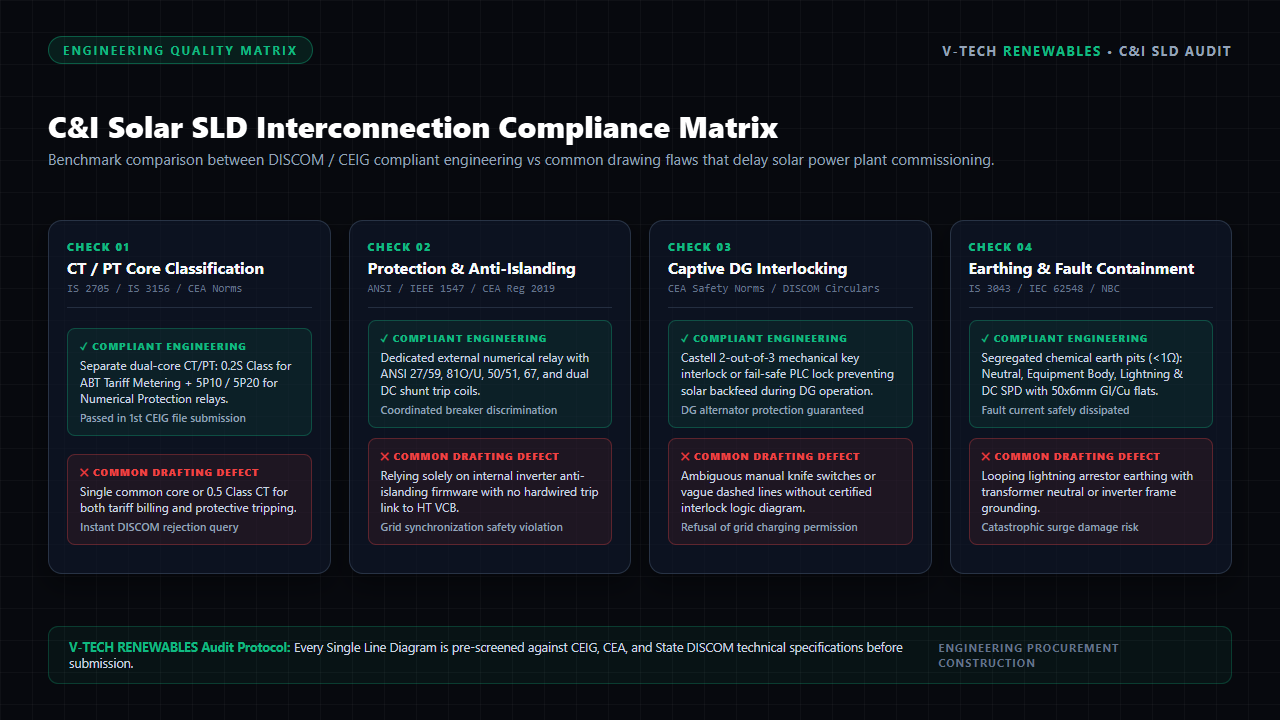Click the CHECK 02 label
This screenshot has width=1280, height=720.
399,247
